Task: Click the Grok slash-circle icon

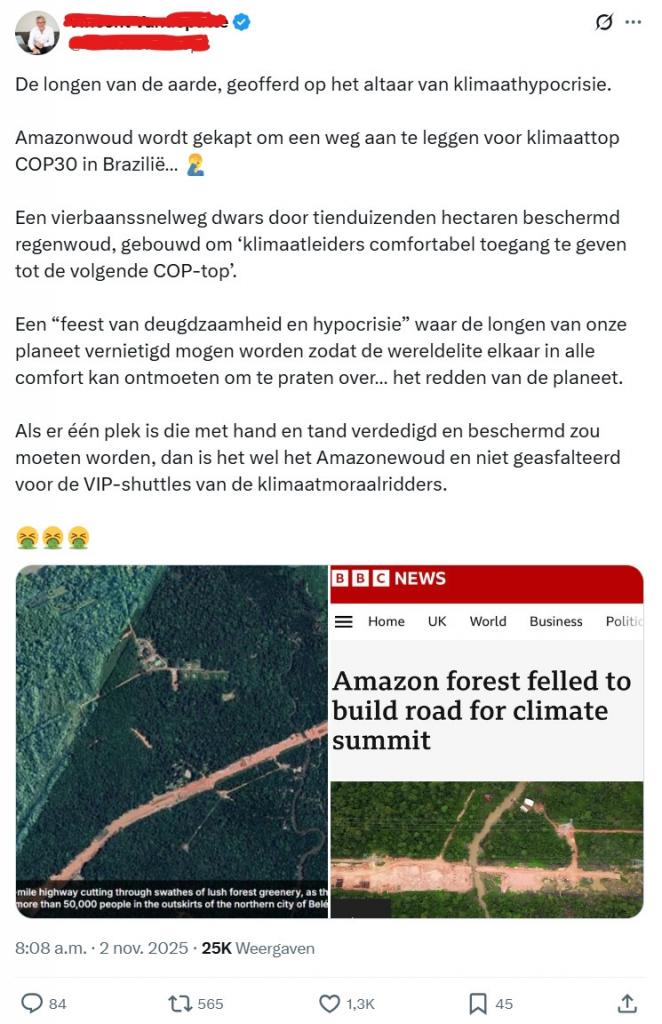Action: click(604, 22)
